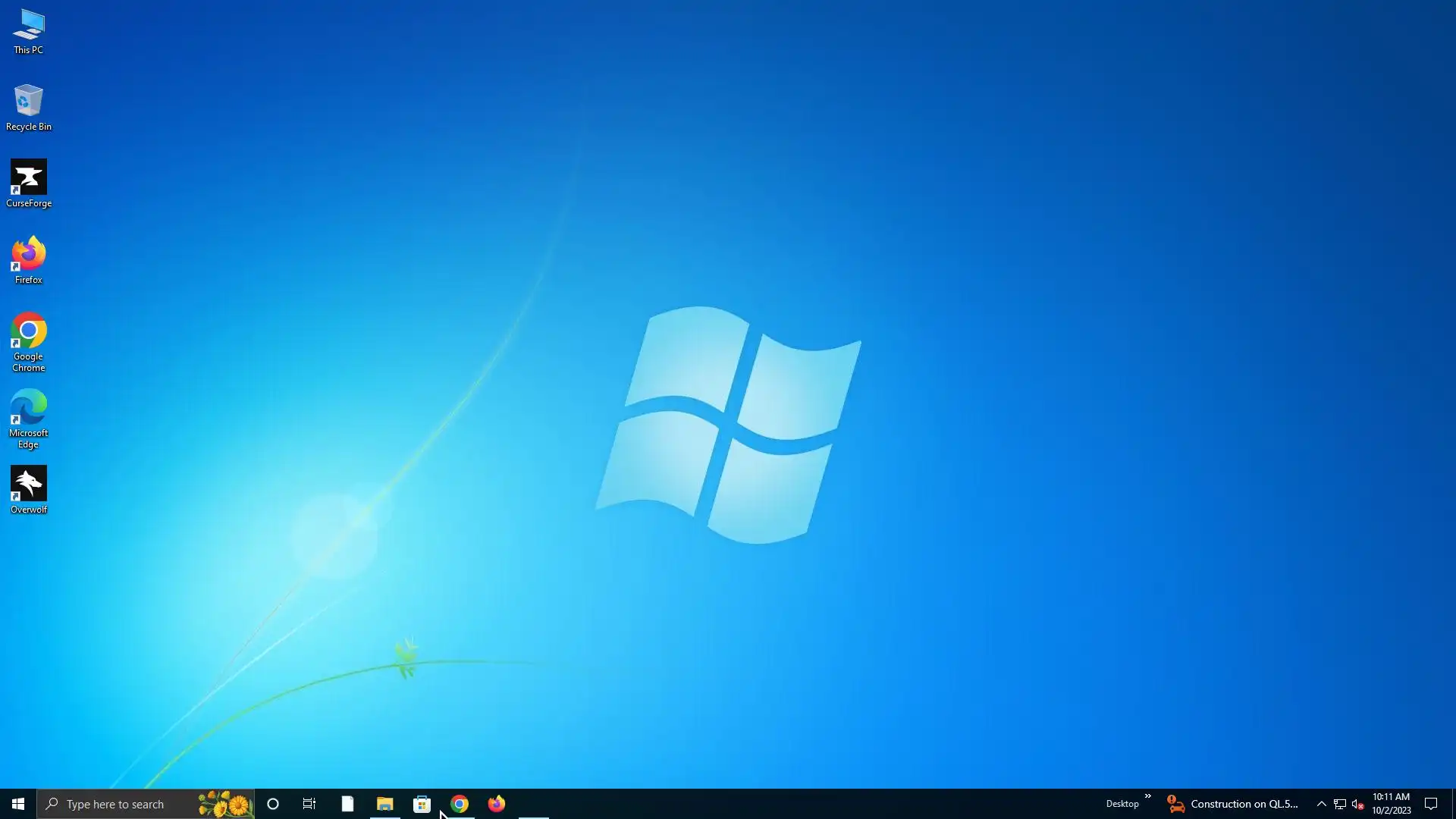Open Task View
Viewport: 1456px width, 819px height.
coord(309,804)
